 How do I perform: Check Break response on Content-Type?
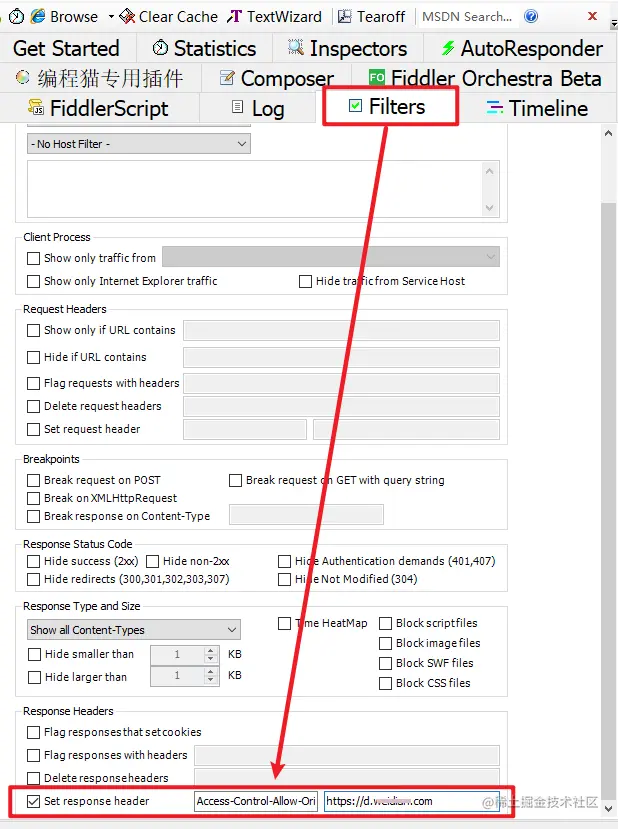click(x=33, y=516)
